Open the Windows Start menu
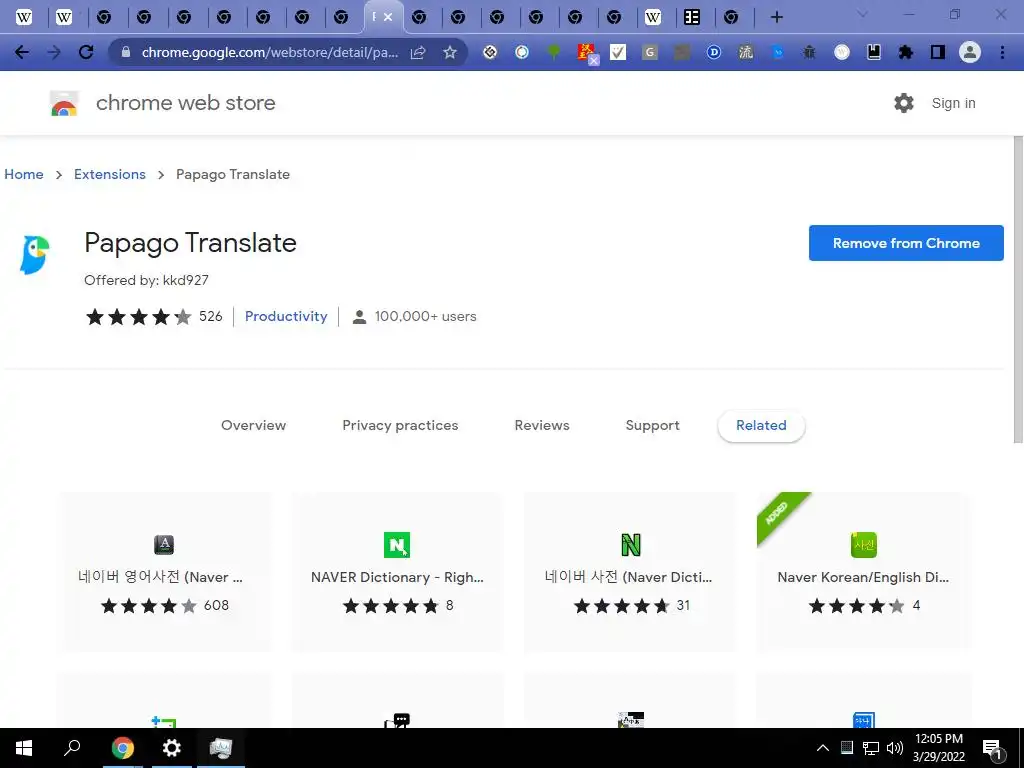The height and width of the screenshot is (768, 1024). (24, 748)
